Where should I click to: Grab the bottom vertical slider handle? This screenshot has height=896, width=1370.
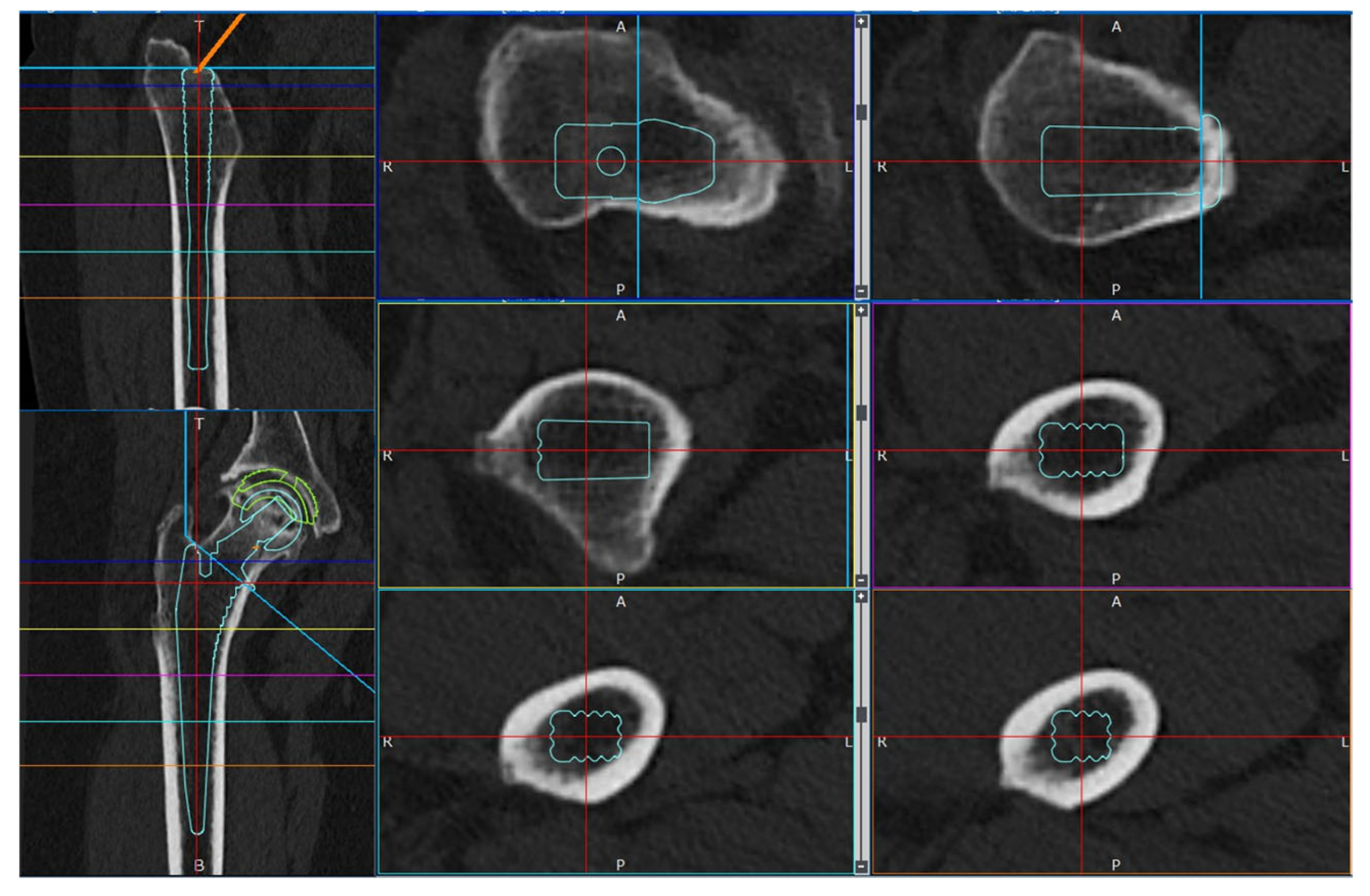861,714
